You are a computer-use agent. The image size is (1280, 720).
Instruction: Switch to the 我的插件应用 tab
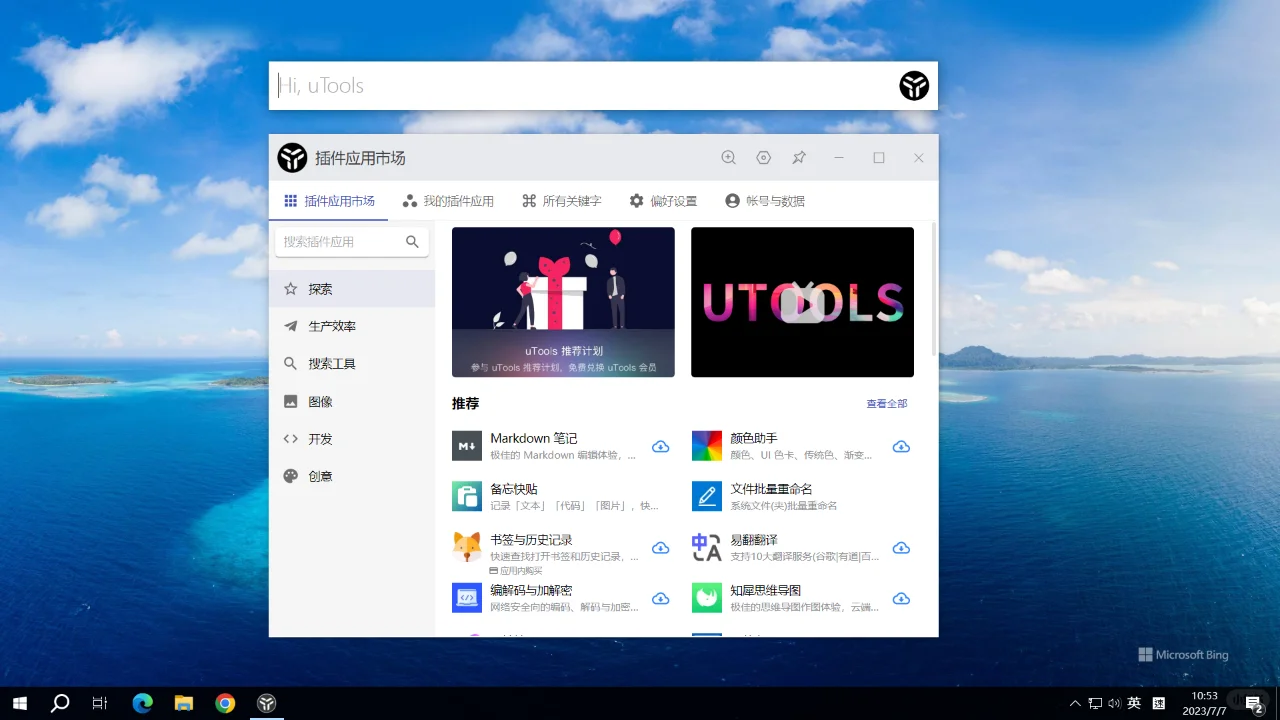pos(448,201)
